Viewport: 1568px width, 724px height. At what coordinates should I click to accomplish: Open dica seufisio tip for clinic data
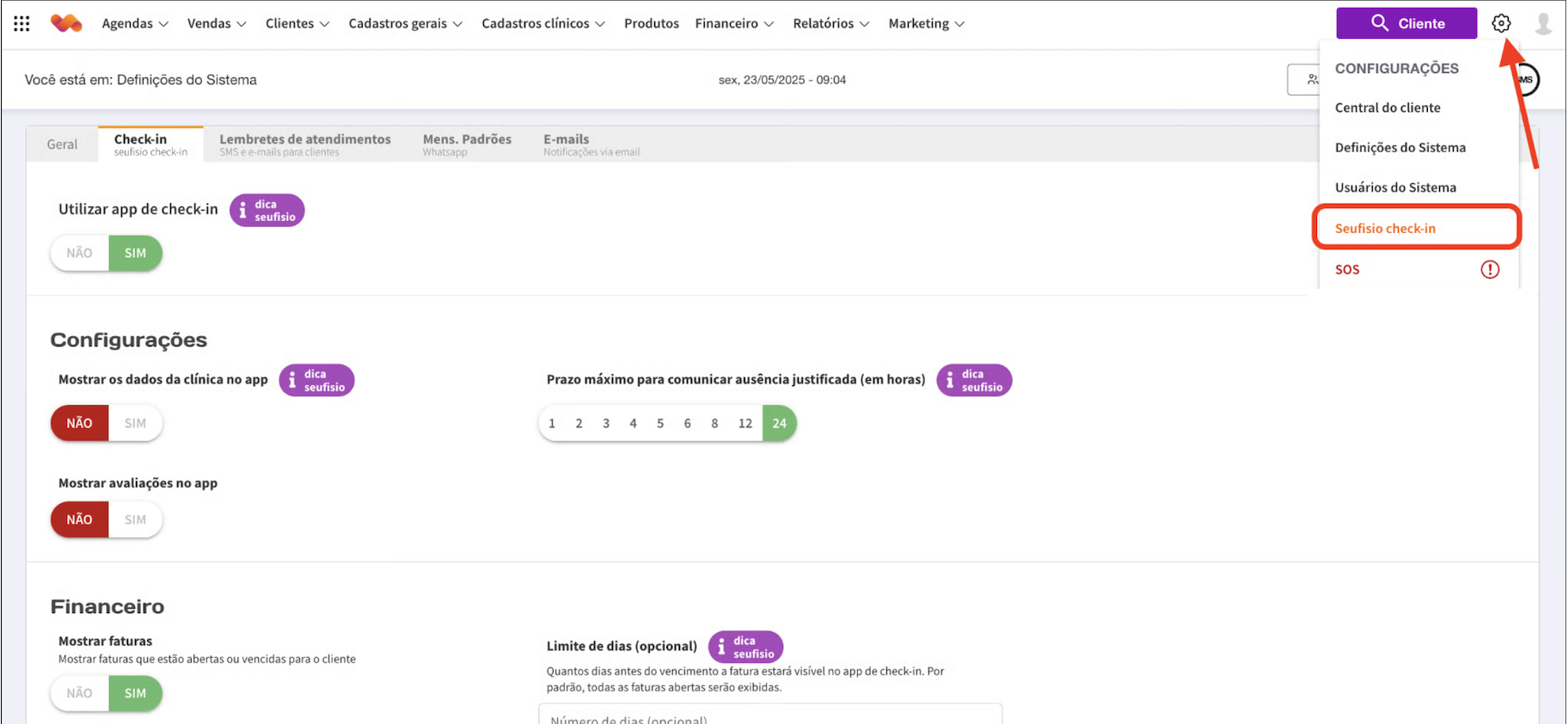click(316, 380)
